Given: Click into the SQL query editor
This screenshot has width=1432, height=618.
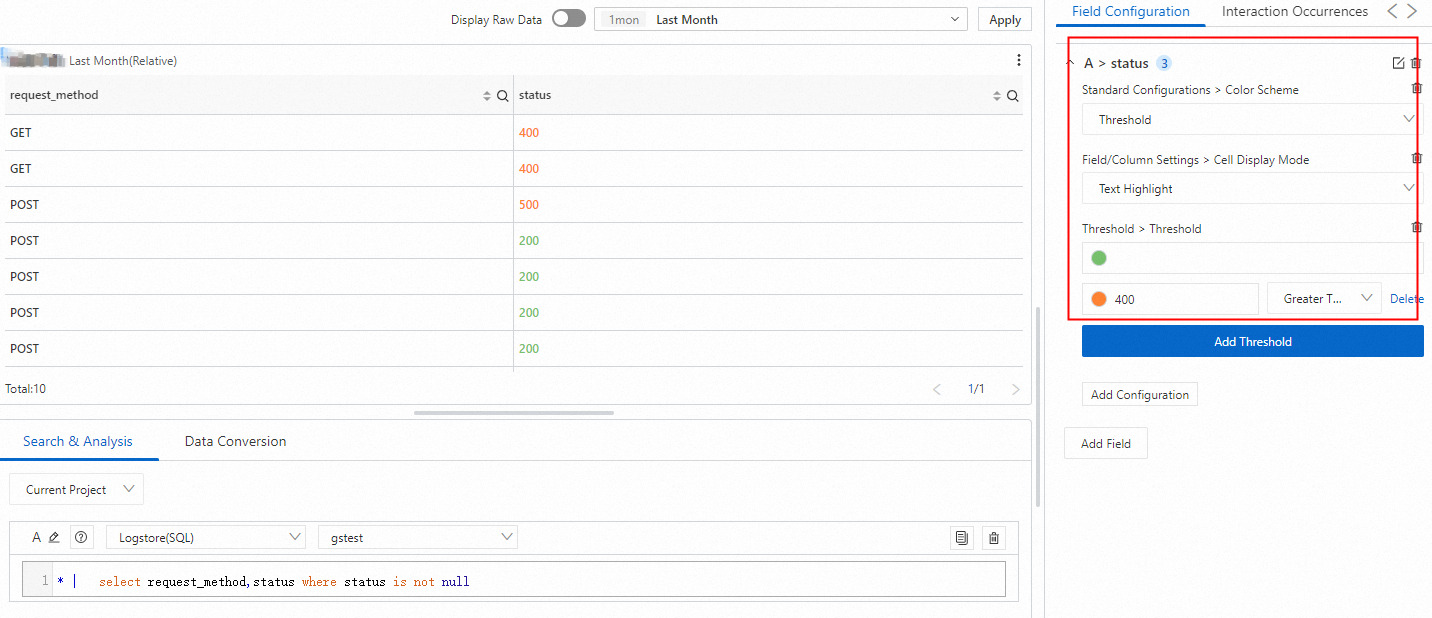Looking at the screenshot, I should click(x=514, y=581).
